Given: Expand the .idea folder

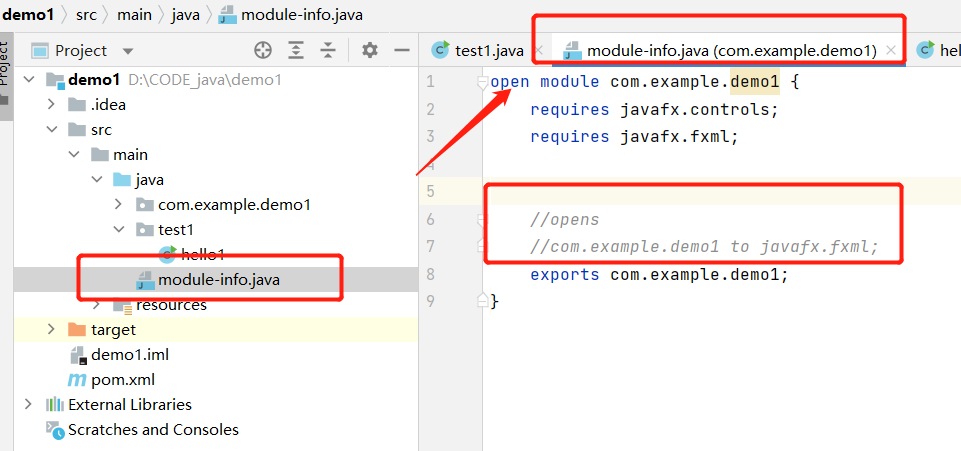Looking at the screenshot, I should point(51,104).
